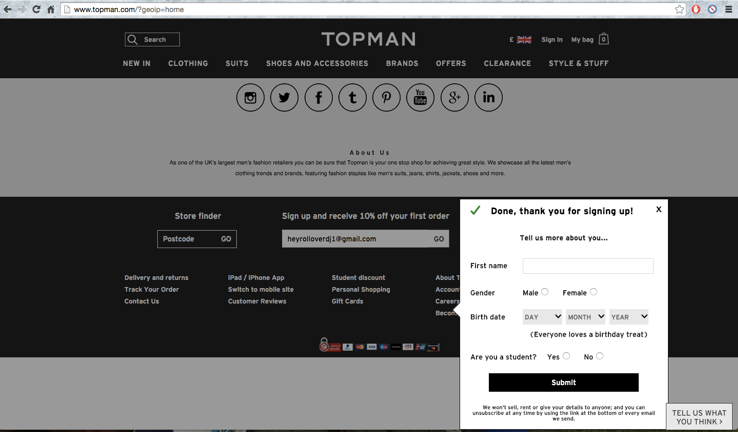Open Topman's Instagram page icon
Image resolution: width=738 pixels, height=432 pixels.
(250, 97)
